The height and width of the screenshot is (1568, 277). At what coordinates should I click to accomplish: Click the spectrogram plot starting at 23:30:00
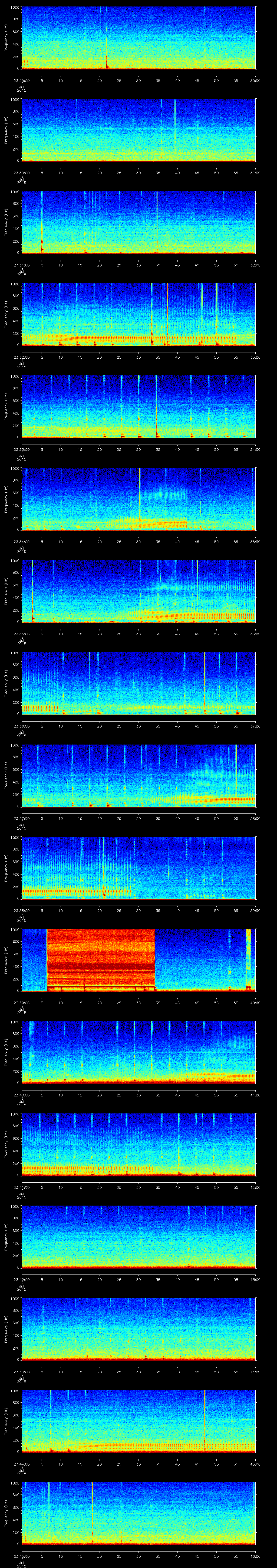point(139,130)
